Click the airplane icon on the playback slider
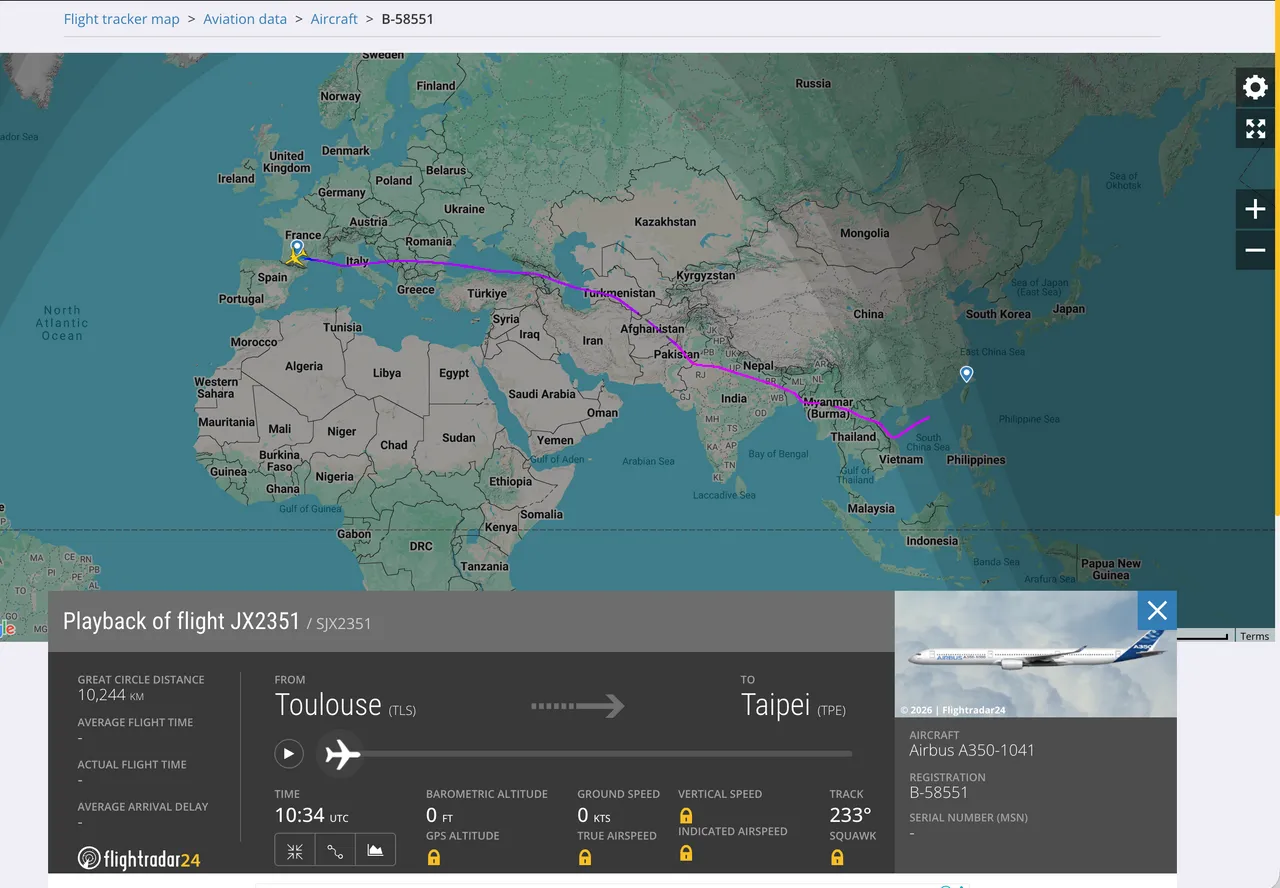Image resolution: width=1280 pixels, height=888 pixels. tap(340, 754)
